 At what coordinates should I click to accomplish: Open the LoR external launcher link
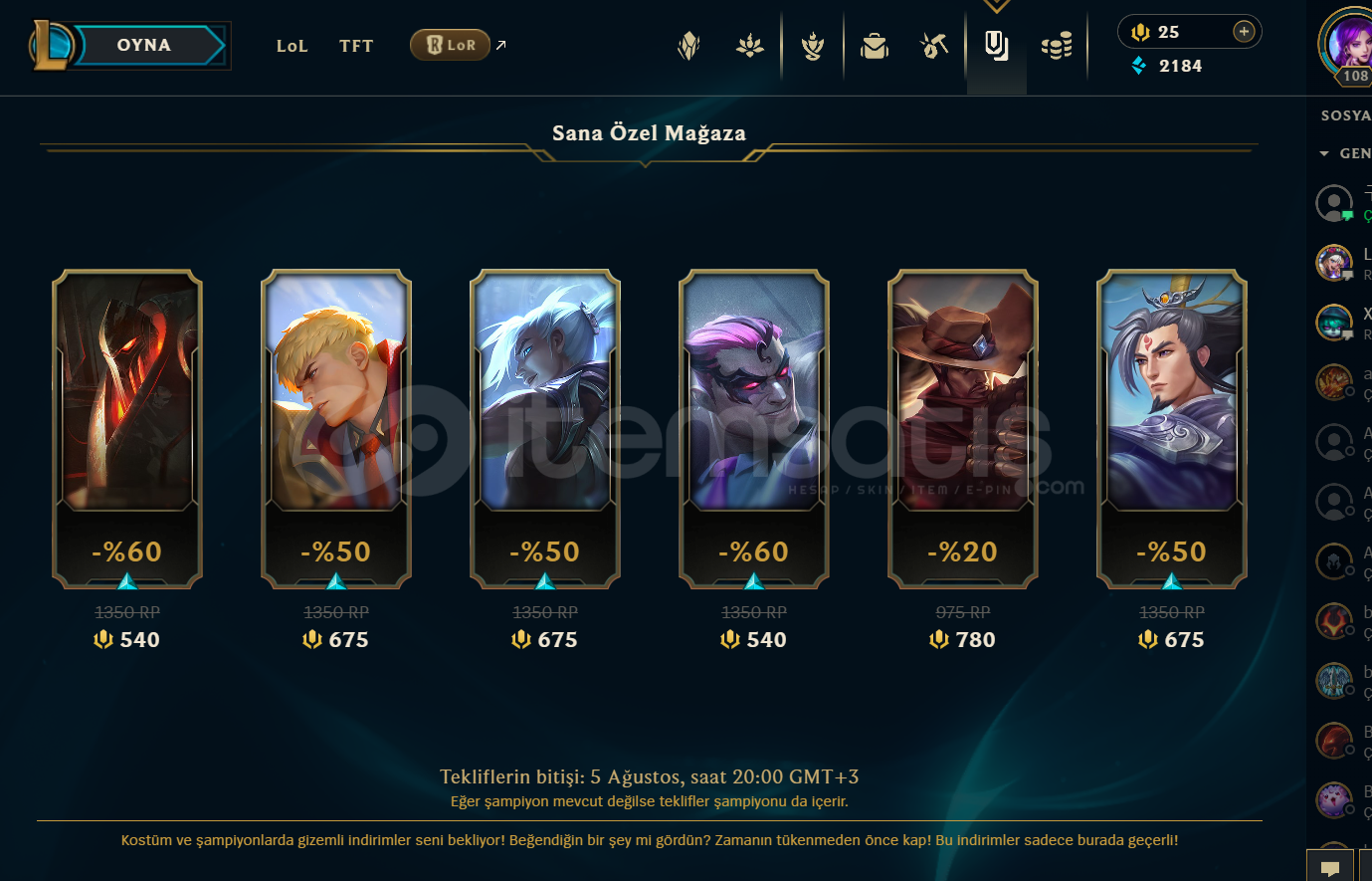(451, 45)
